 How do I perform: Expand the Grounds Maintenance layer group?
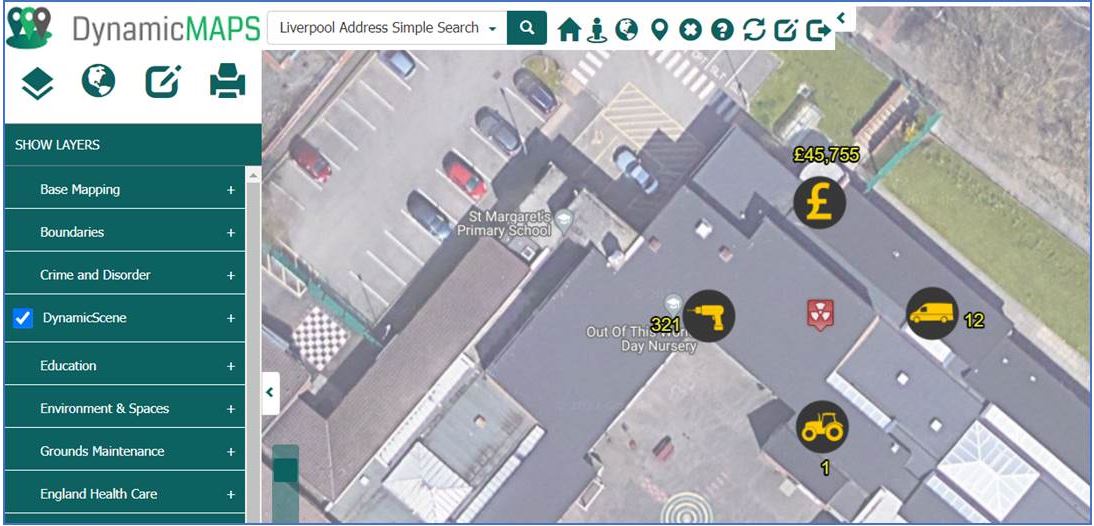231,452
